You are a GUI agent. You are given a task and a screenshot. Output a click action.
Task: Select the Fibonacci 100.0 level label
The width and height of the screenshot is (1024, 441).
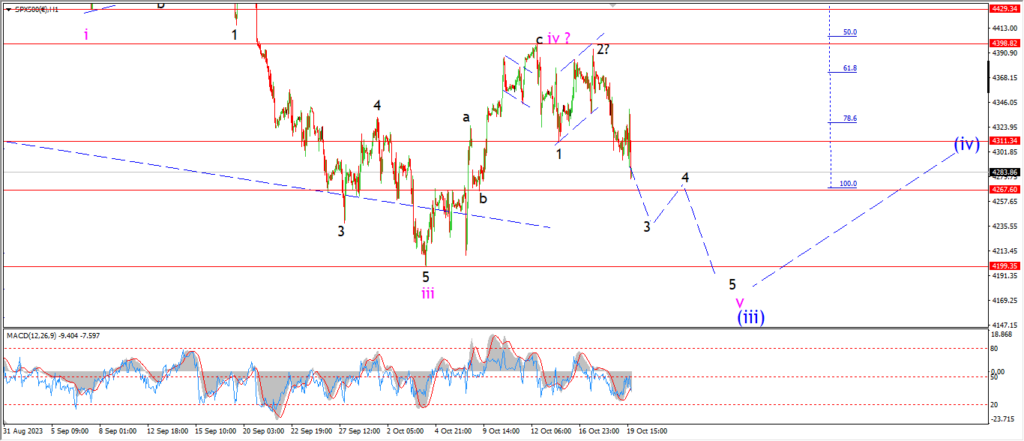[x=847, y=184]
